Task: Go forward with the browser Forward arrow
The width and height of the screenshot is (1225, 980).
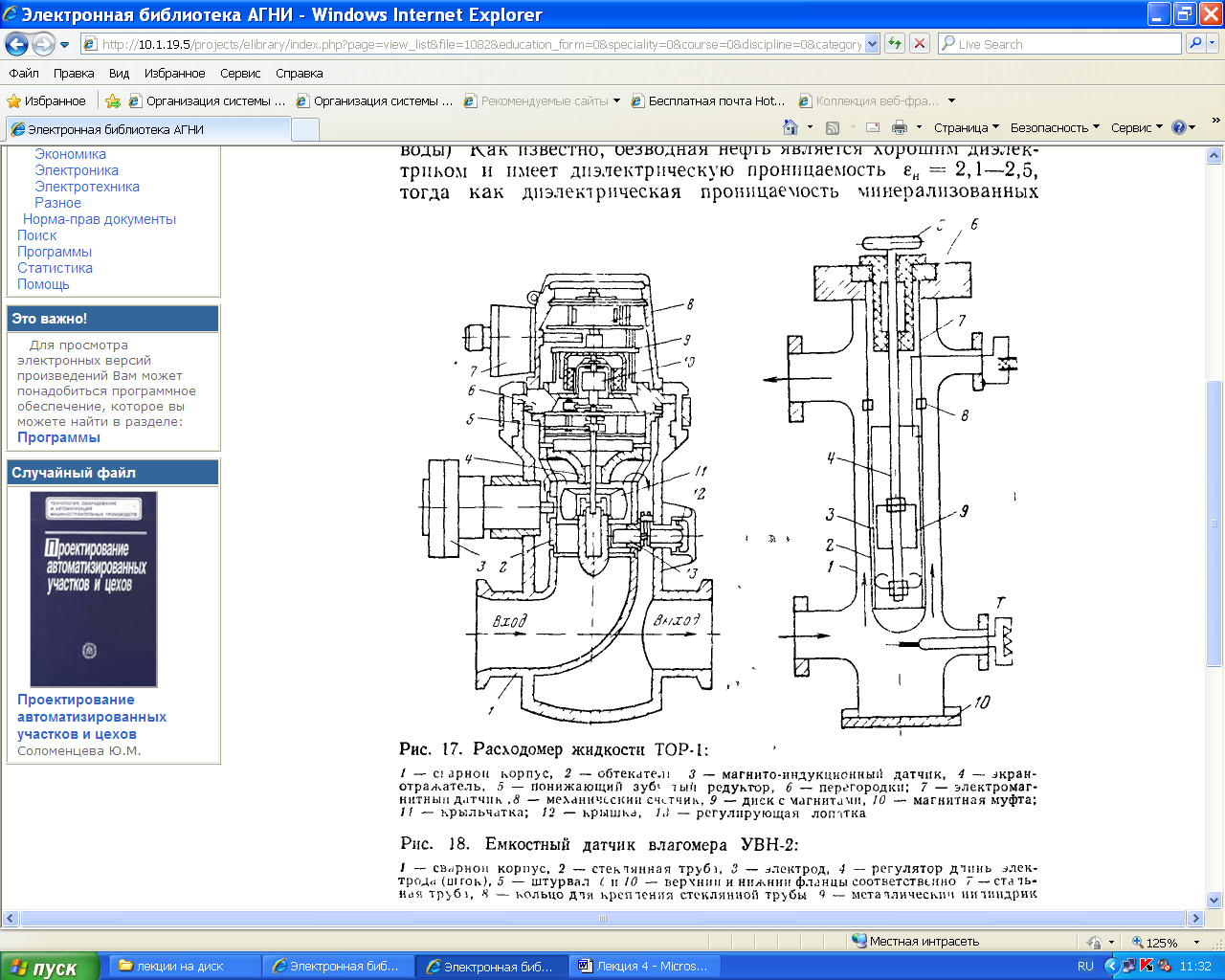Action: [x=42, y=44]
